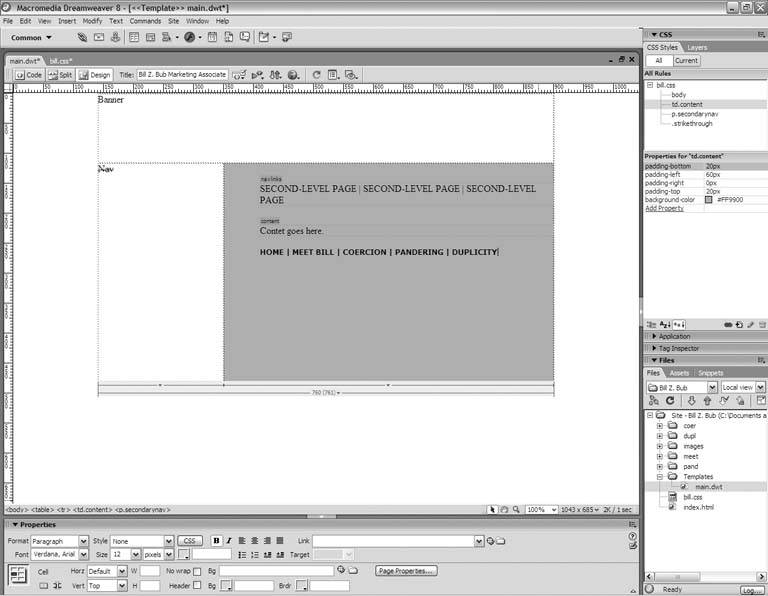Select index.html in Files tree
This screenshot has height=596, width=768.
[698, 507]
